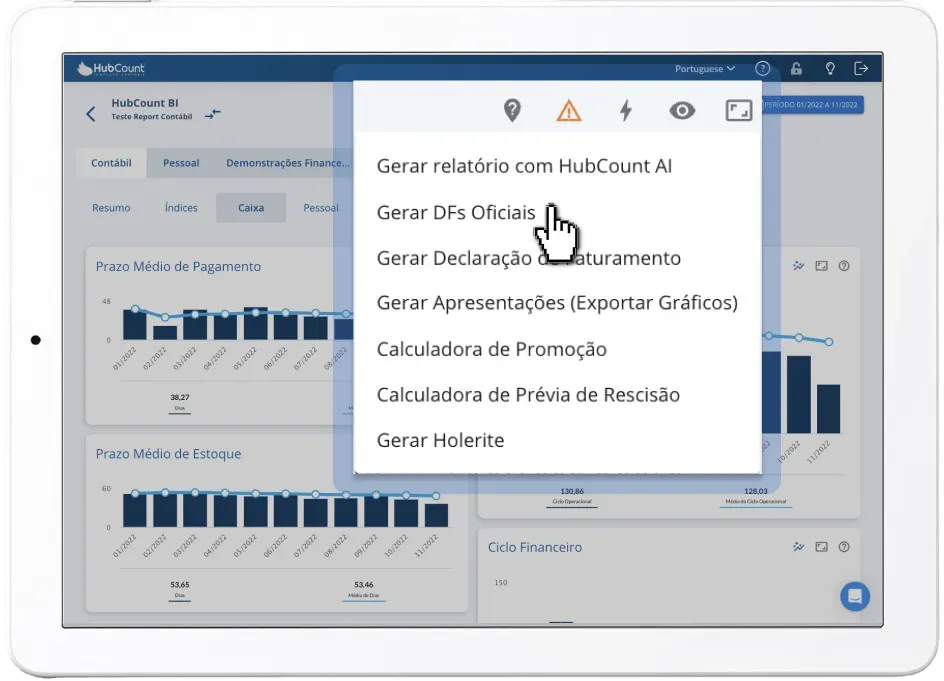Select Gerar DFs Oficiais menu entry

[456, 213]
